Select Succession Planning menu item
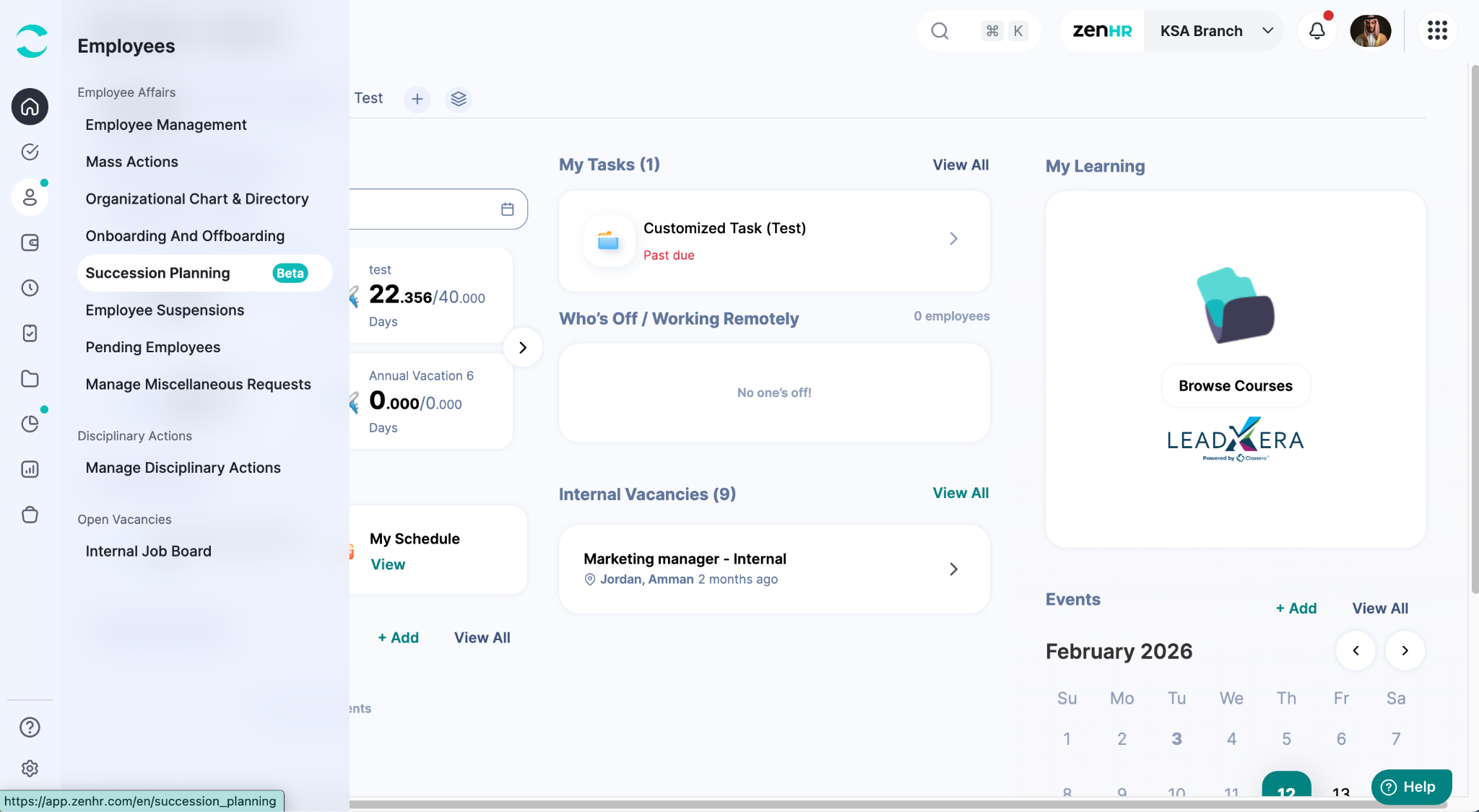Screen dimensions: 1479x812 click(157, 273)
